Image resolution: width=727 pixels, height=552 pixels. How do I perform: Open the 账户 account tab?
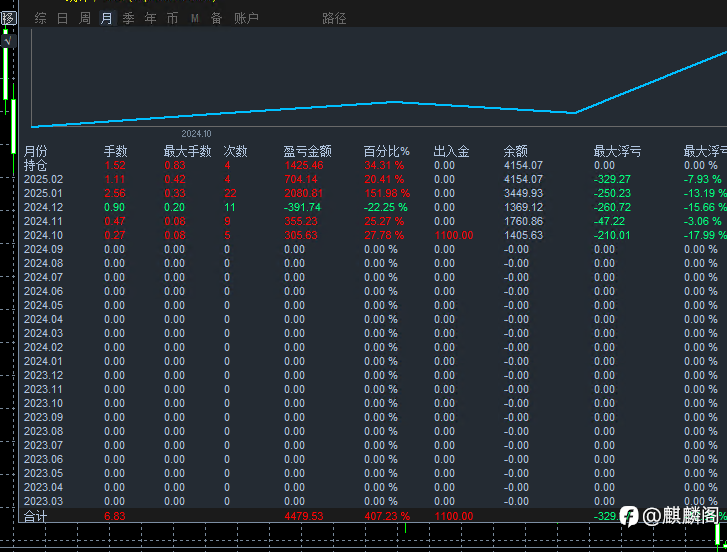point(246,18)
